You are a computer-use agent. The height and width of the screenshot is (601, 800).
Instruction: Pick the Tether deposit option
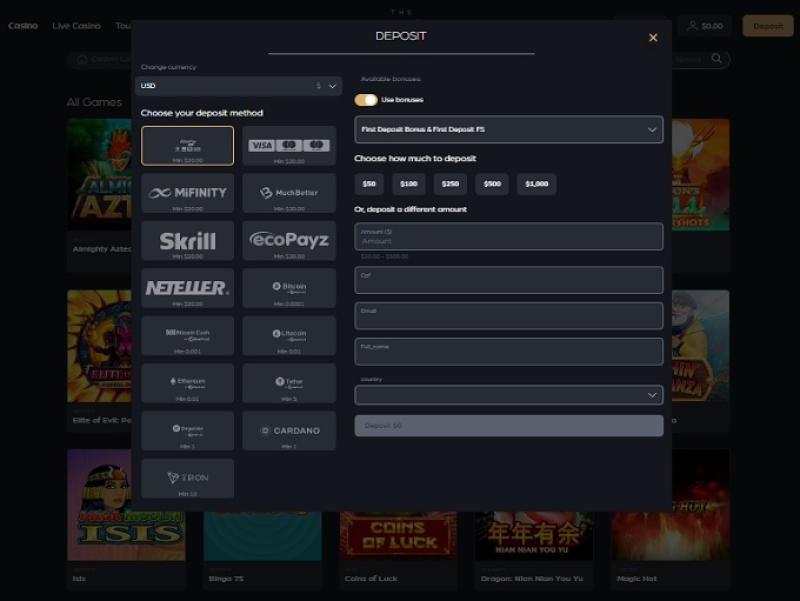tap(289, 383)
